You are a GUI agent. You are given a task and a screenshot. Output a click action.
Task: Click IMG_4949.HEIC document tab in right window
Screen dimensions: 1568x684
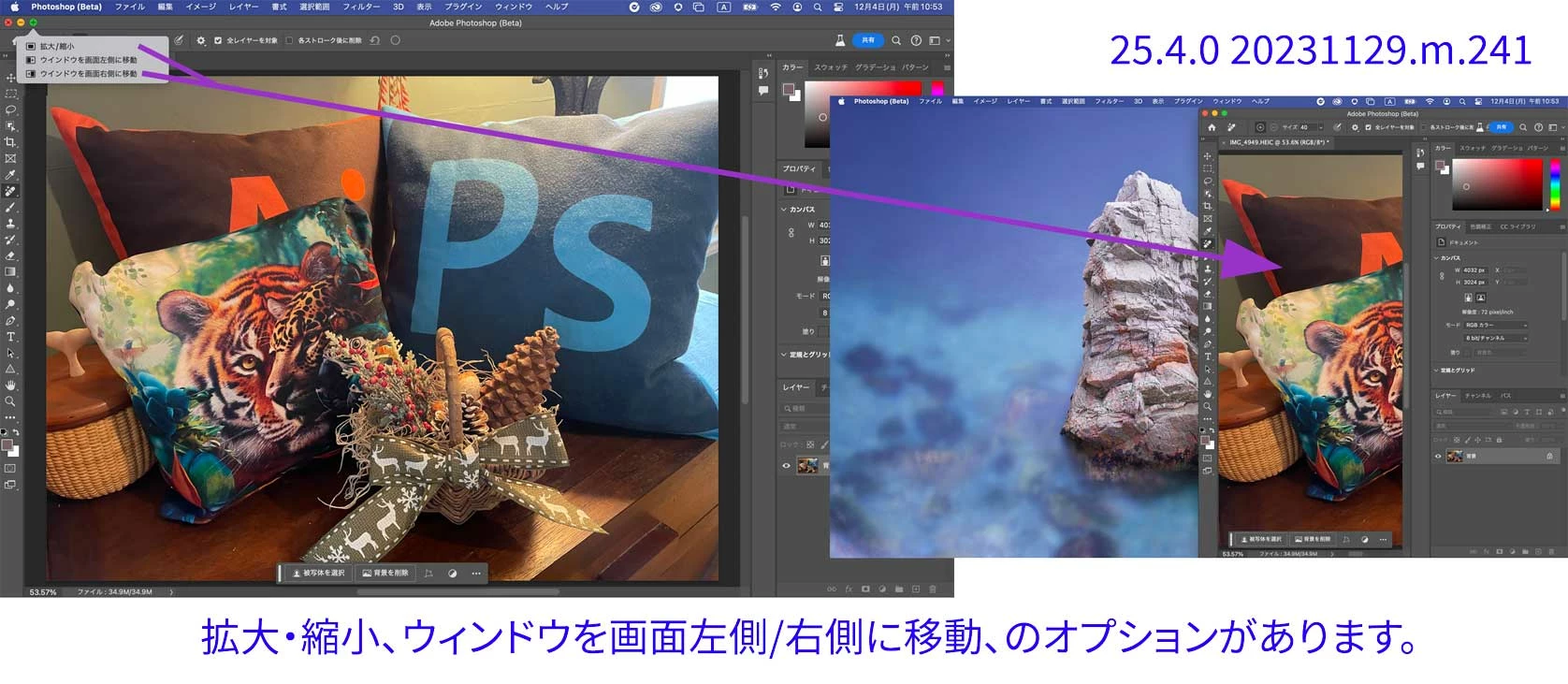[x=1280, y=143]
